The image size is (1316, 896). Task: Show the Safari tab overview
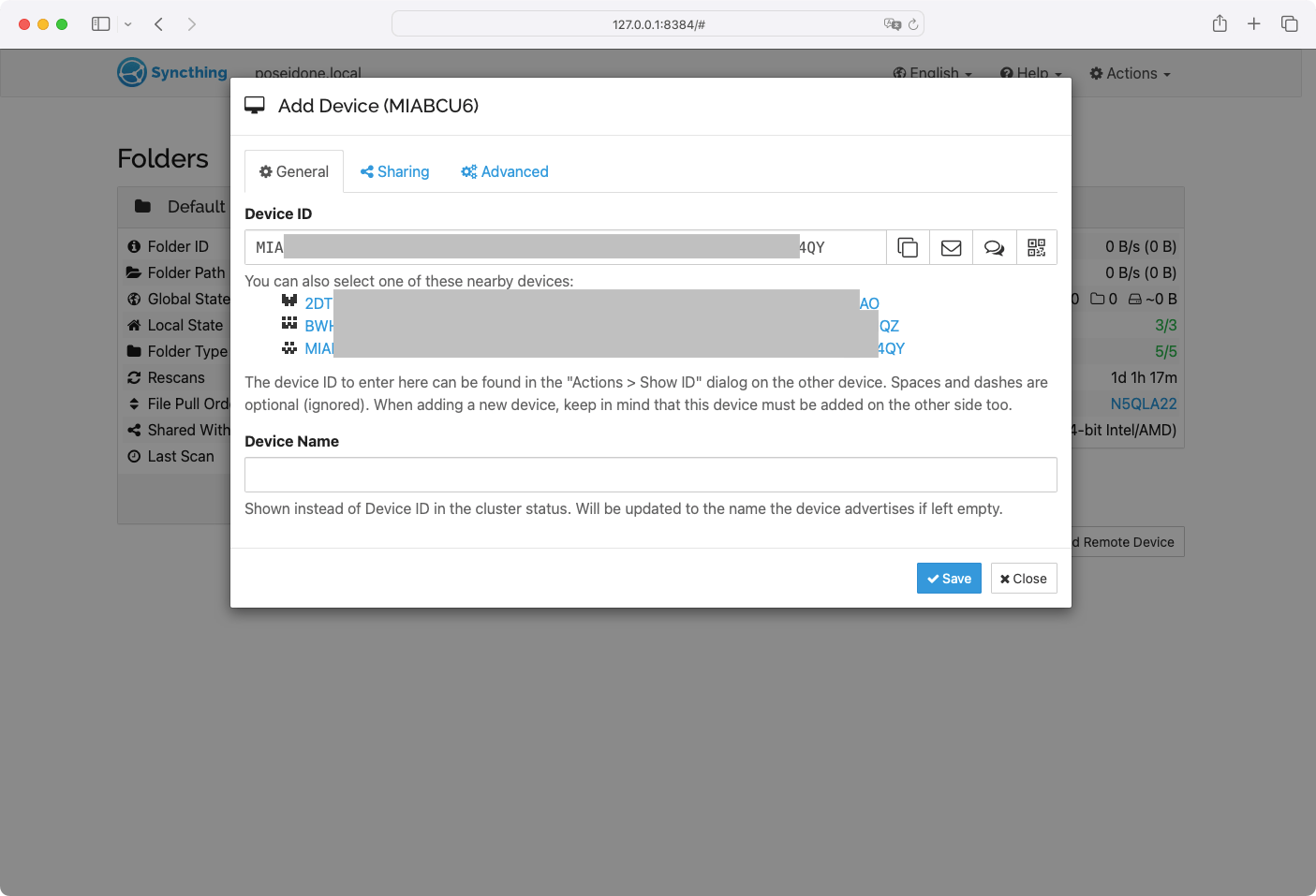[x=1290, y=24]
